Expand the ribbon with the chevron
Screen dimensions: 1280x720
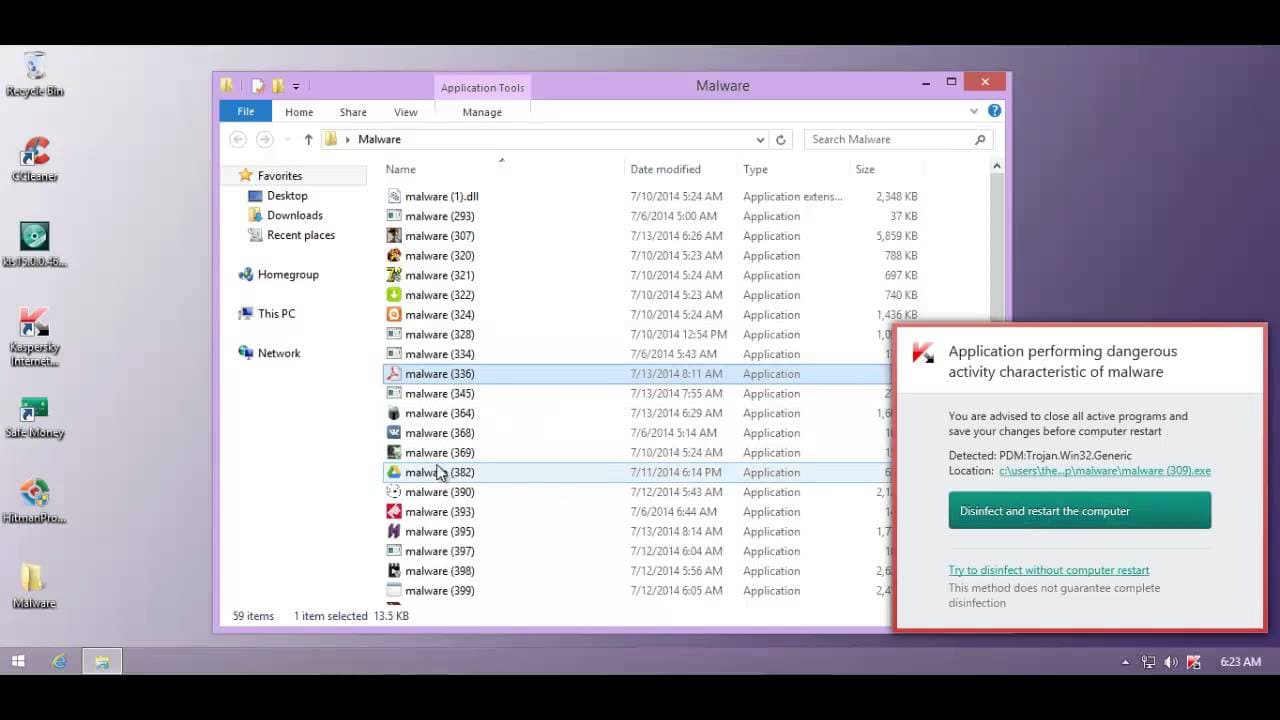coord(975,111)
